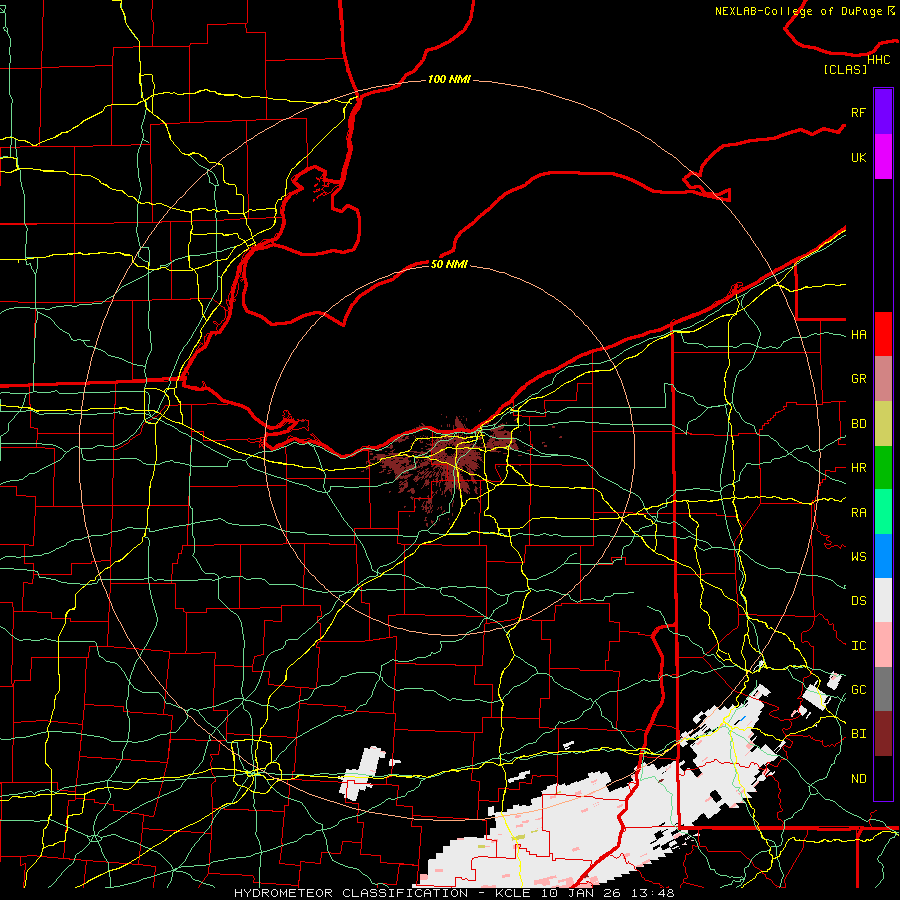Click the UK legend label
900x900 pixels.
[858, 157]
